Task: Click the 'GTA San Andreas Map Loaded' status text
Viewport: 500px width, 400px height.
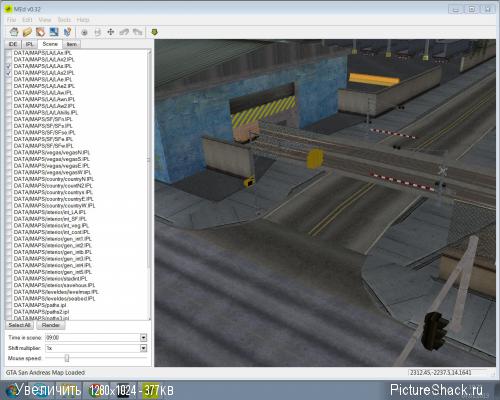Action: (x=45, y=373)
